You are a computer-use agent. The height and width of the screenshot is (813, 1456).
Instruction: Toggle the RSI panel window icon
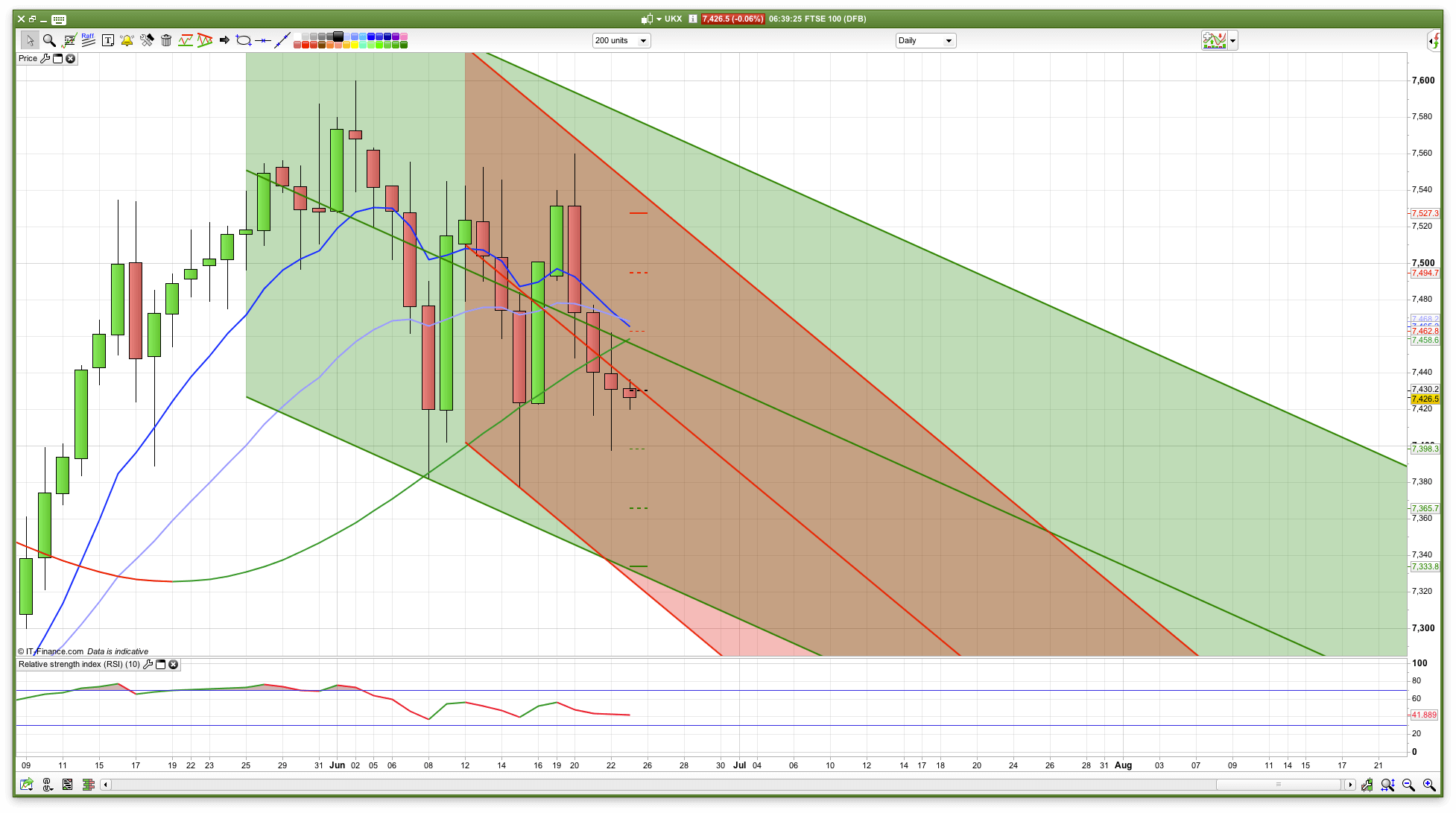click(160, 664)
